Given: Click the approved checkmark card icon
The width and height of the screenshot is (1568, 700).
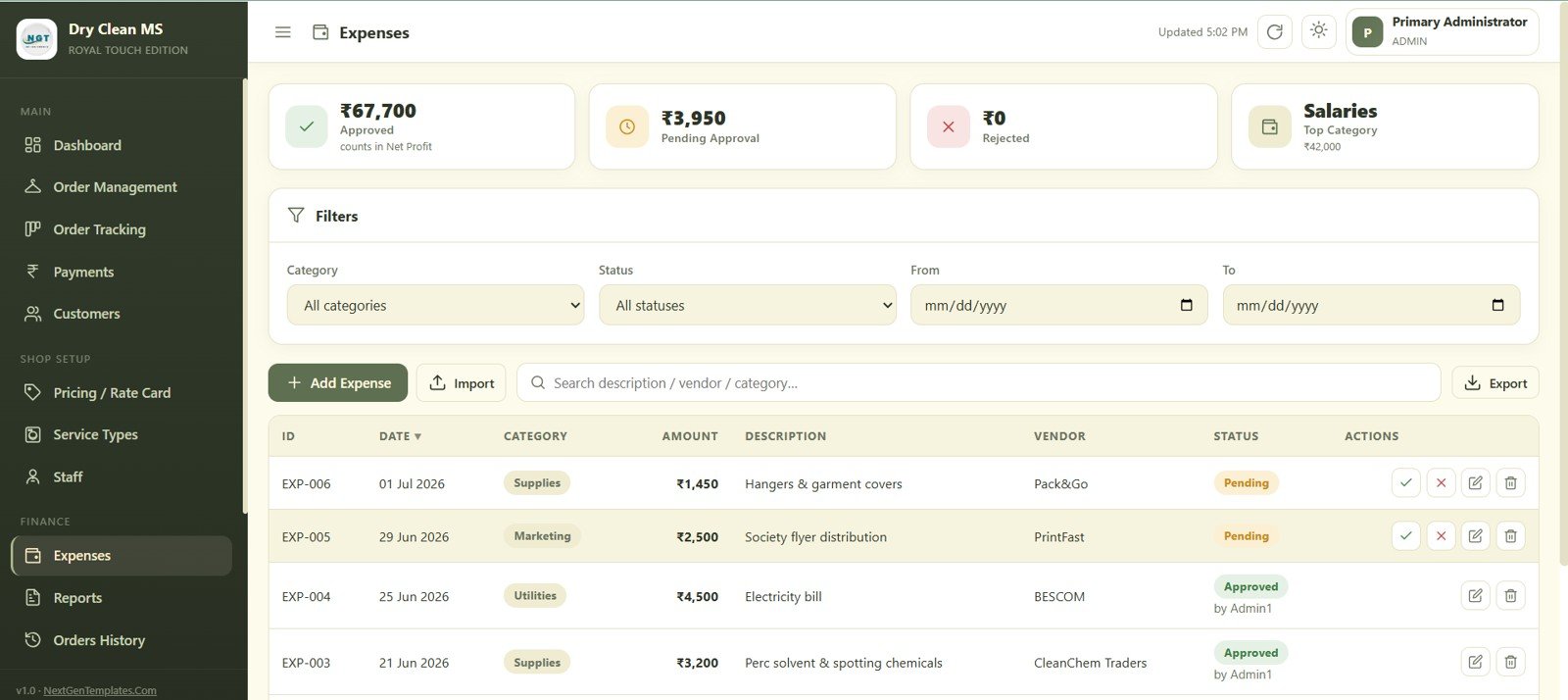Looking at the screenshot, I should pos(307,127).
